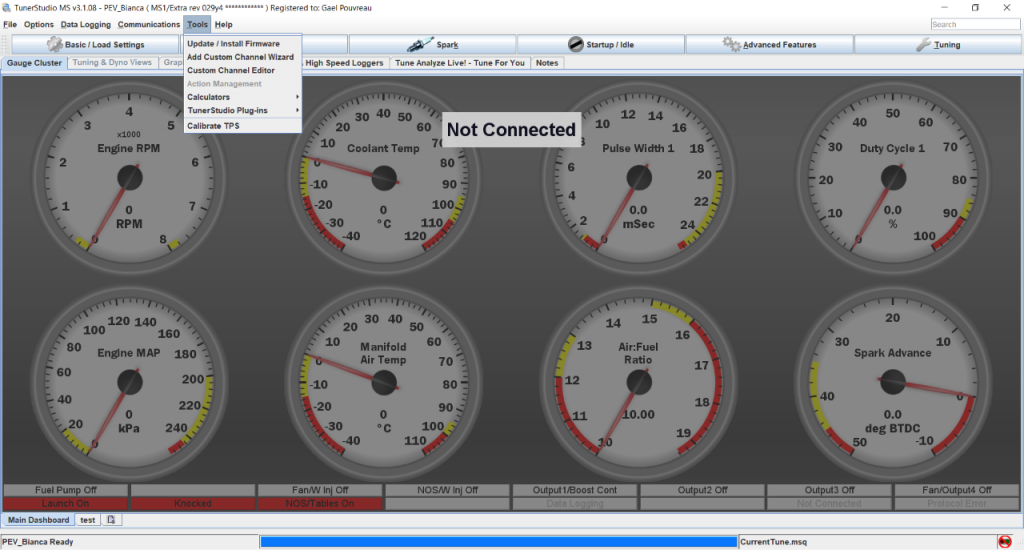This screenshot has width=1024, height=550.
Task: Open the File menu
Action: pyautogui.click(x=10, y=25)
